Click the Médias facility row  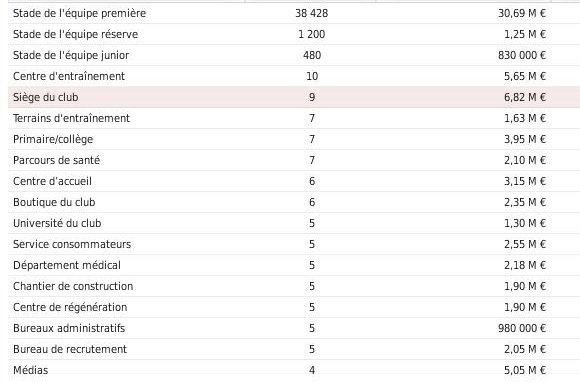click(x=294, y=370)
